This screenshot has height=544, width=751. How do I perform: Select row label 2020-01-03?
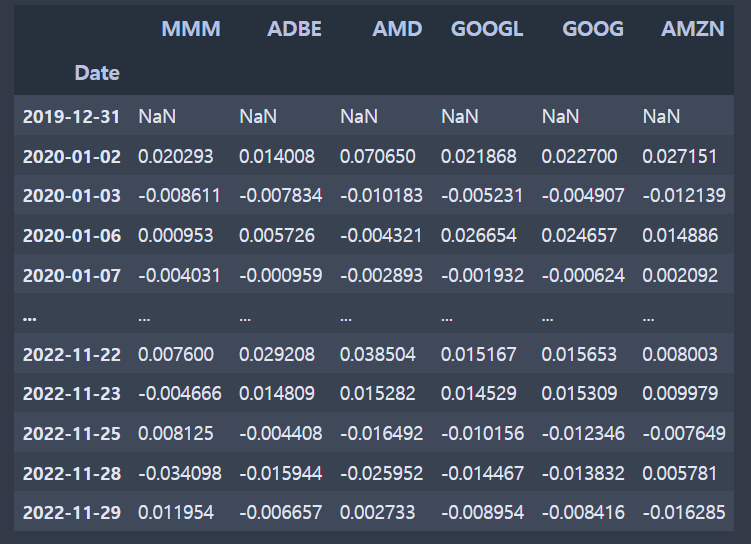(72, 196)
